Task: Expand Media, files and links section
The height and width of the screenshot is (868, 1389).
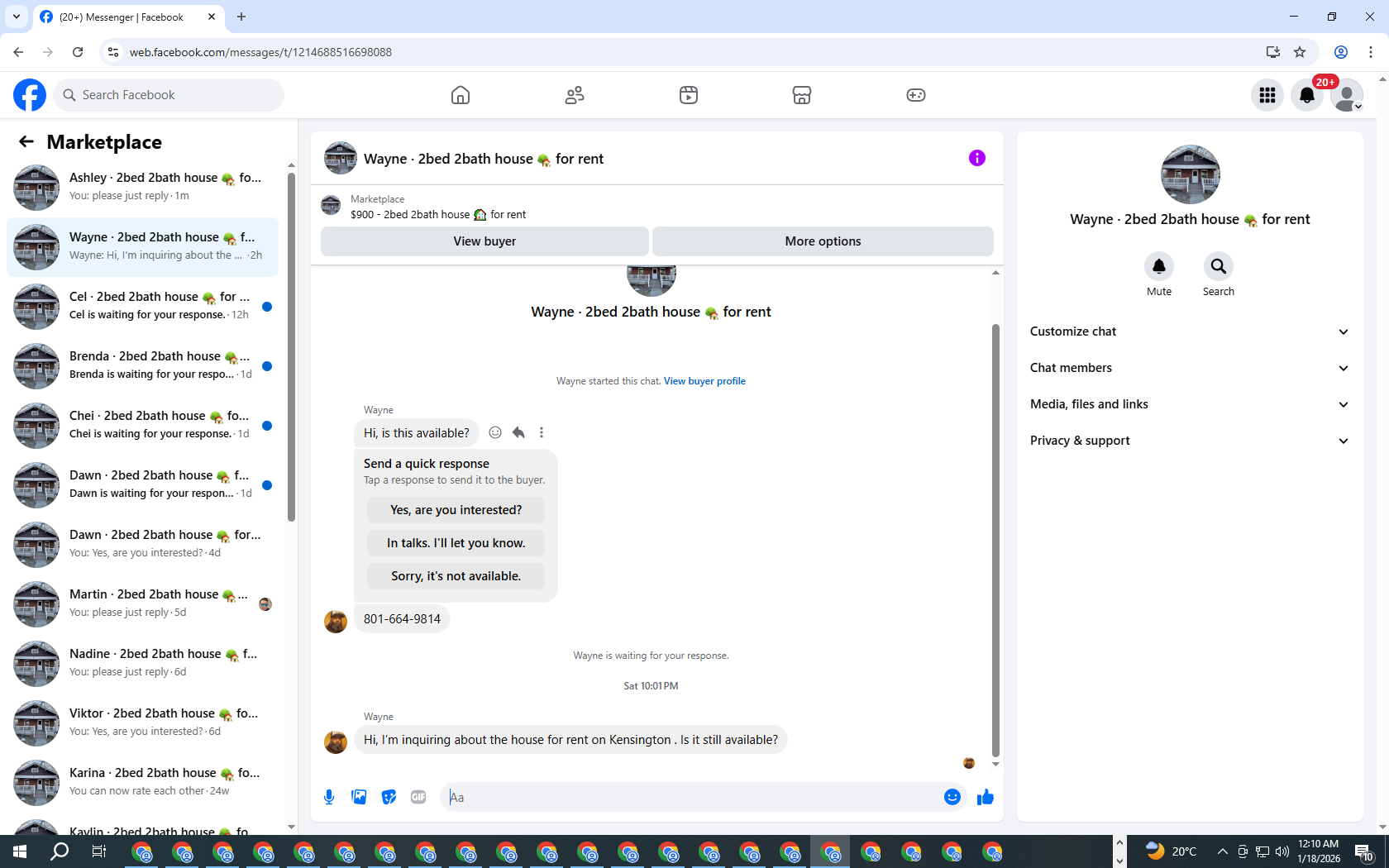Action: 1190,404
